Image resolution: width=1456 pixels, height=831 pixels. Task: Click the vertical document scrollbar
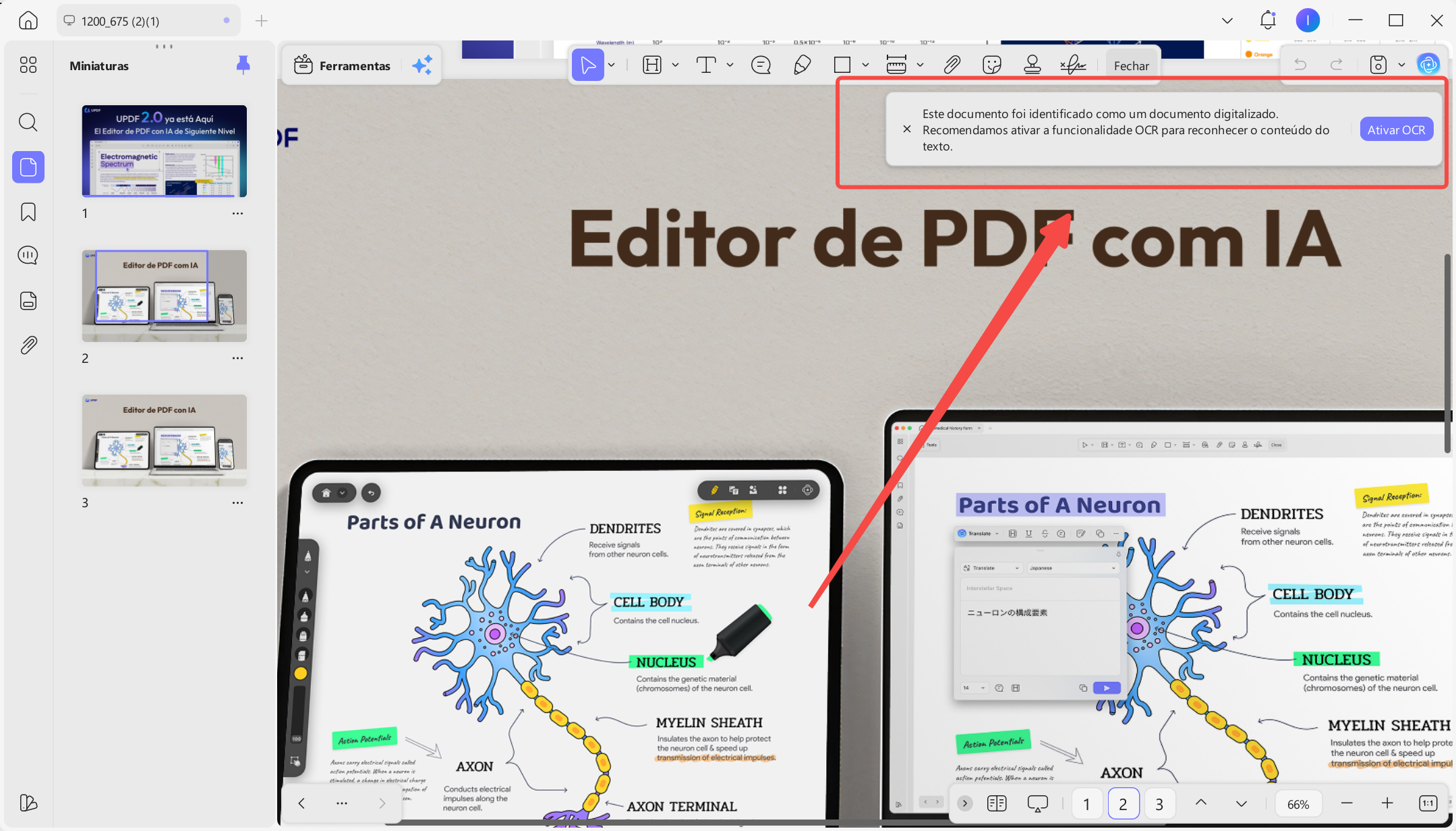(x=1447, y=353)
